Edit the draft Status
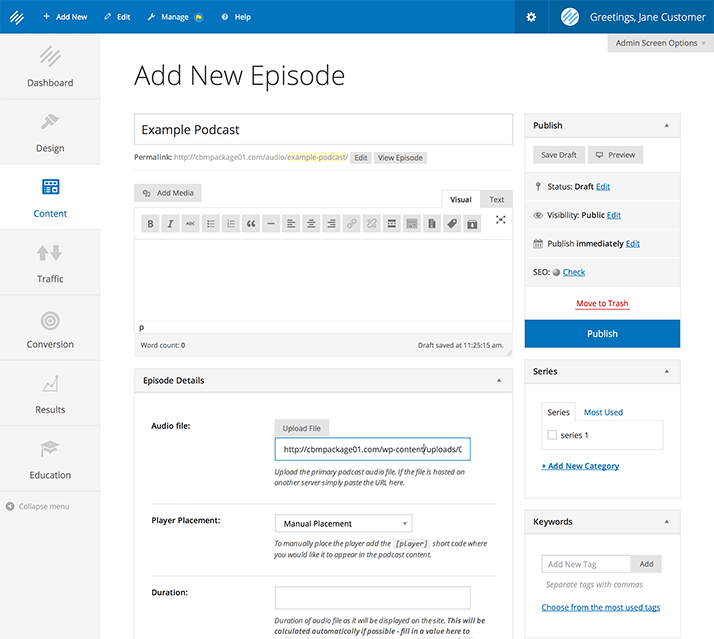 pyautogui.click(x=603, y=187)
